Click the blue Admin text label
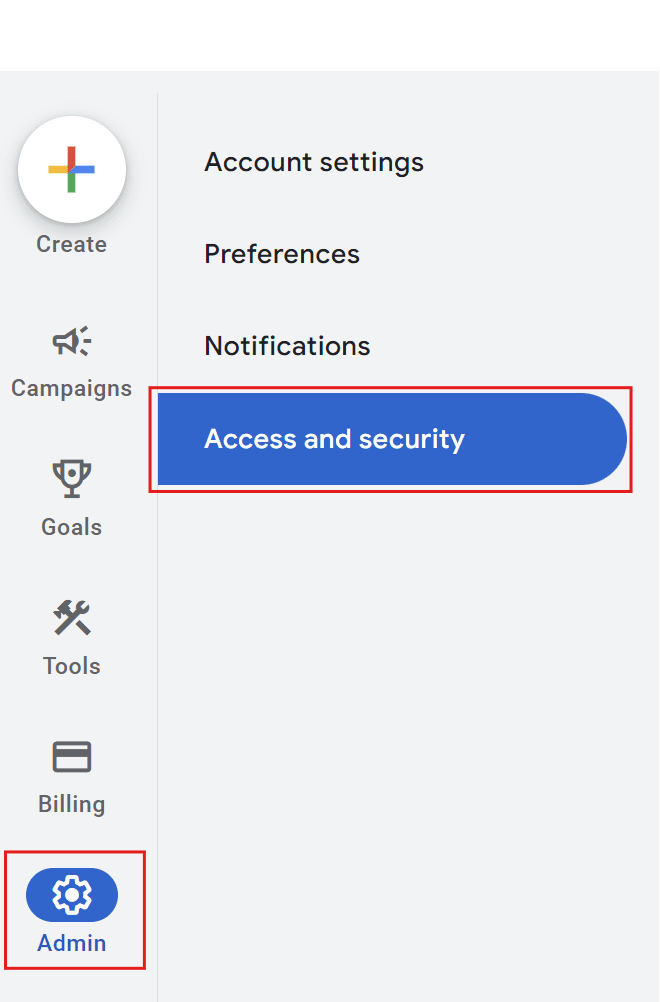 pos(71,942)
